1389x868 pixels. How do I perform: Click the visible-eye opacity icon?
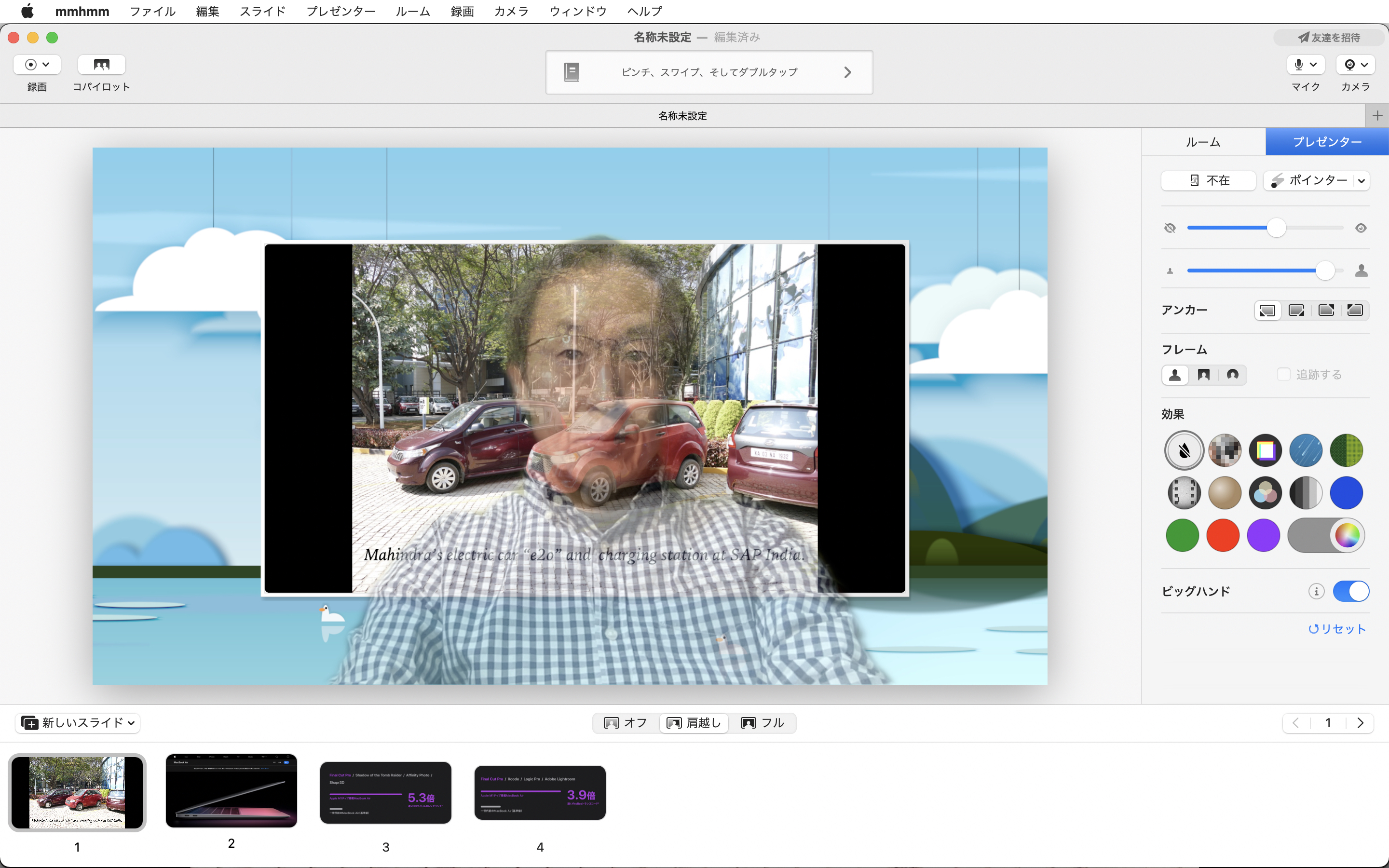click(x=1361, y=229)
